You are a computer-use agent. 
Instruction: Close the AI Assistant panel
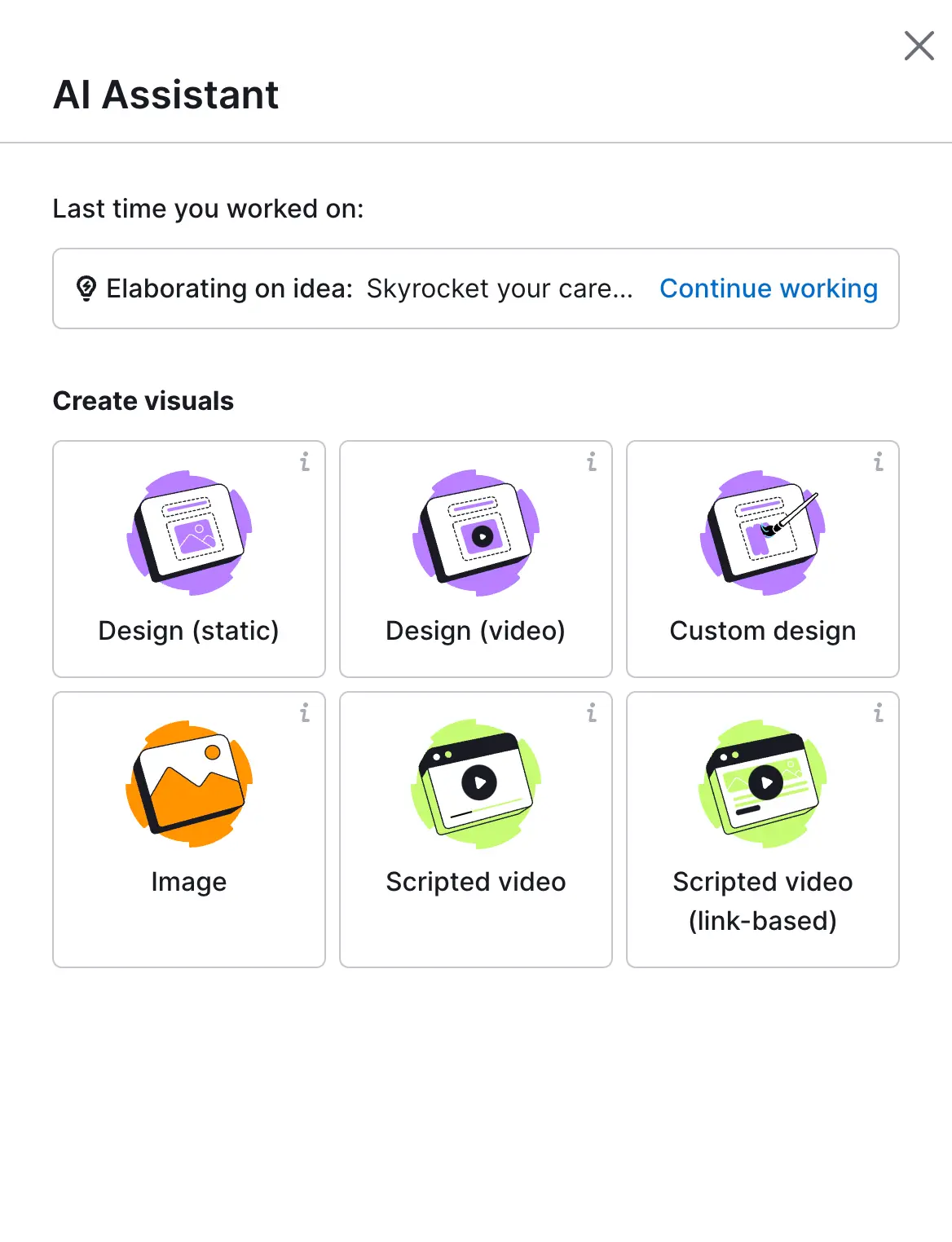[x=919, y=46]
